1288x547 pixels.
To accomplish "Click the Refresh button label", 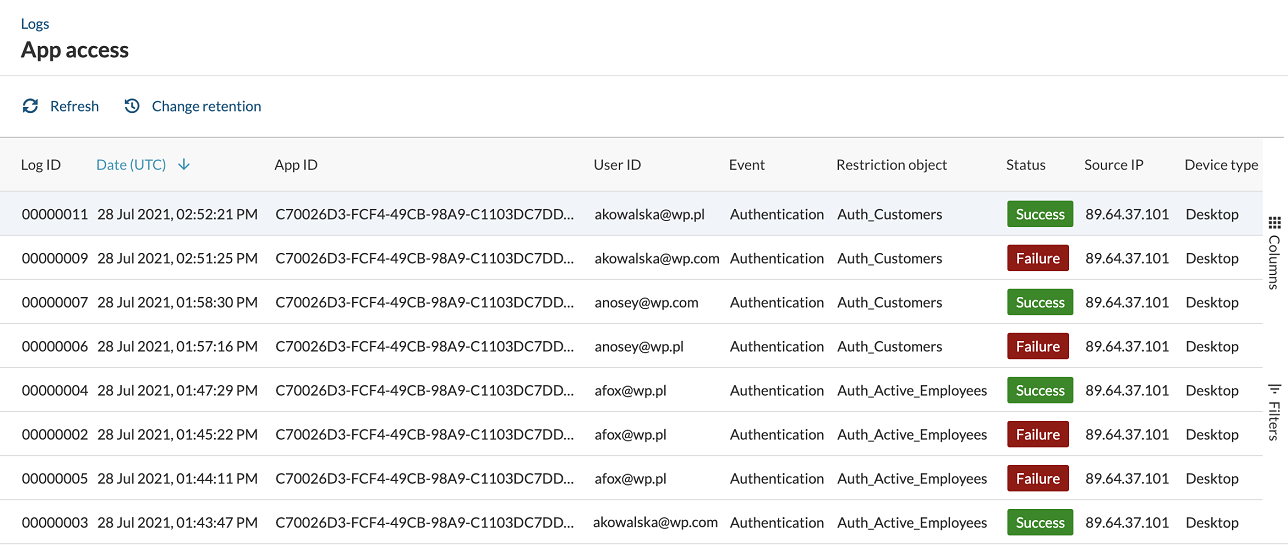I will [74, 106].
